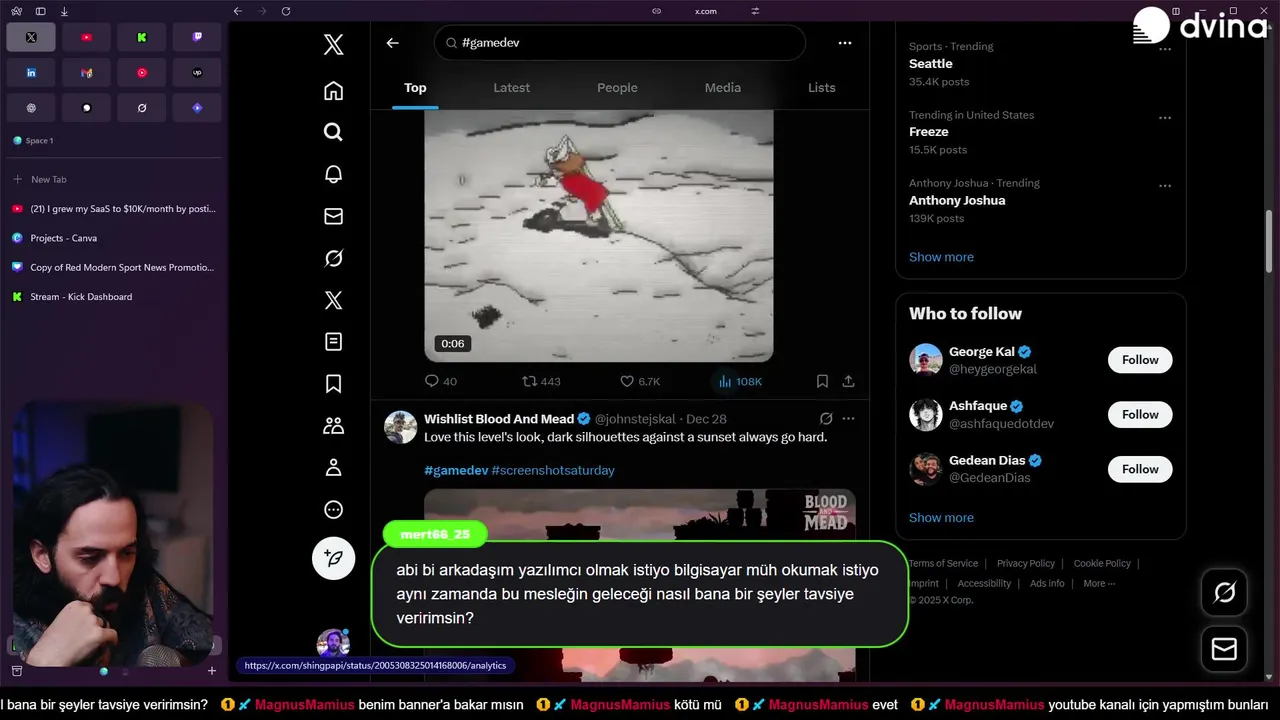Screen dimensions: 1280x720
Task: Open the #screenshotsaturday hashtag
Action: pyautogui.click(x=553, y=470)
